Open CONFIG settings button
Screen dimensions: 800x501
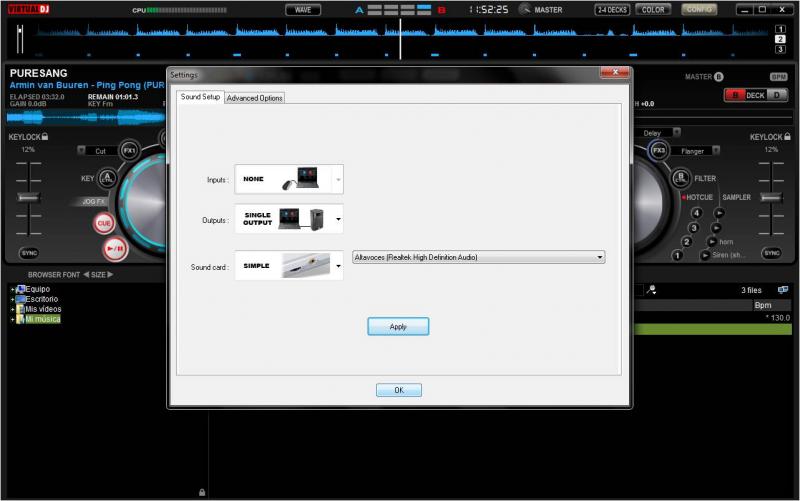(x=699, y=10)
